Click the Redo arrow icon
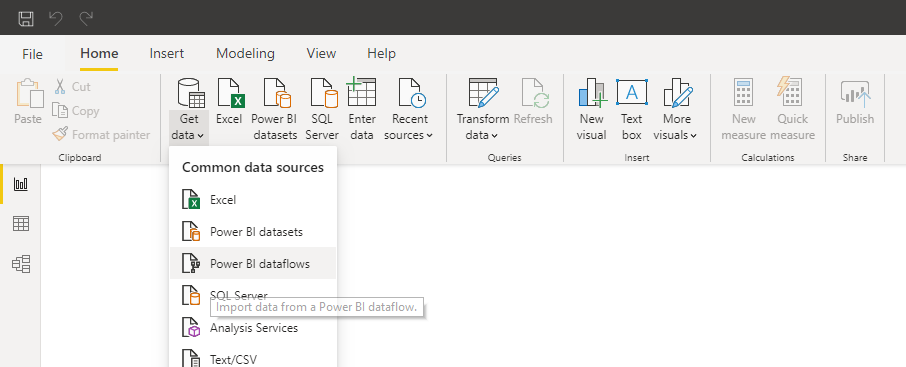The image size is (906, 367). (86, 18)
